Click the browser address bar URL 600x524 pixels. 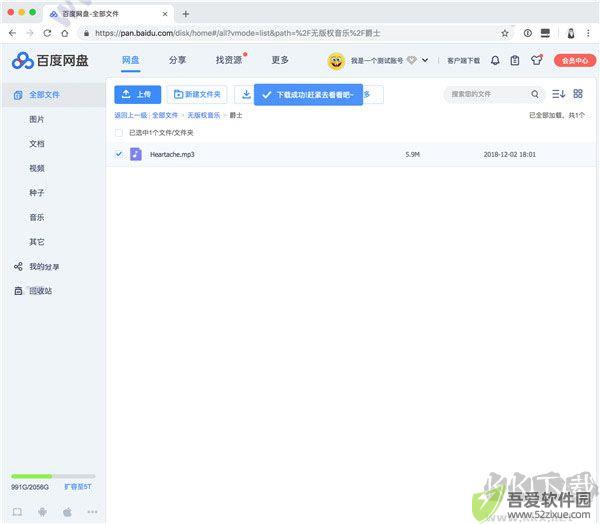237,33
